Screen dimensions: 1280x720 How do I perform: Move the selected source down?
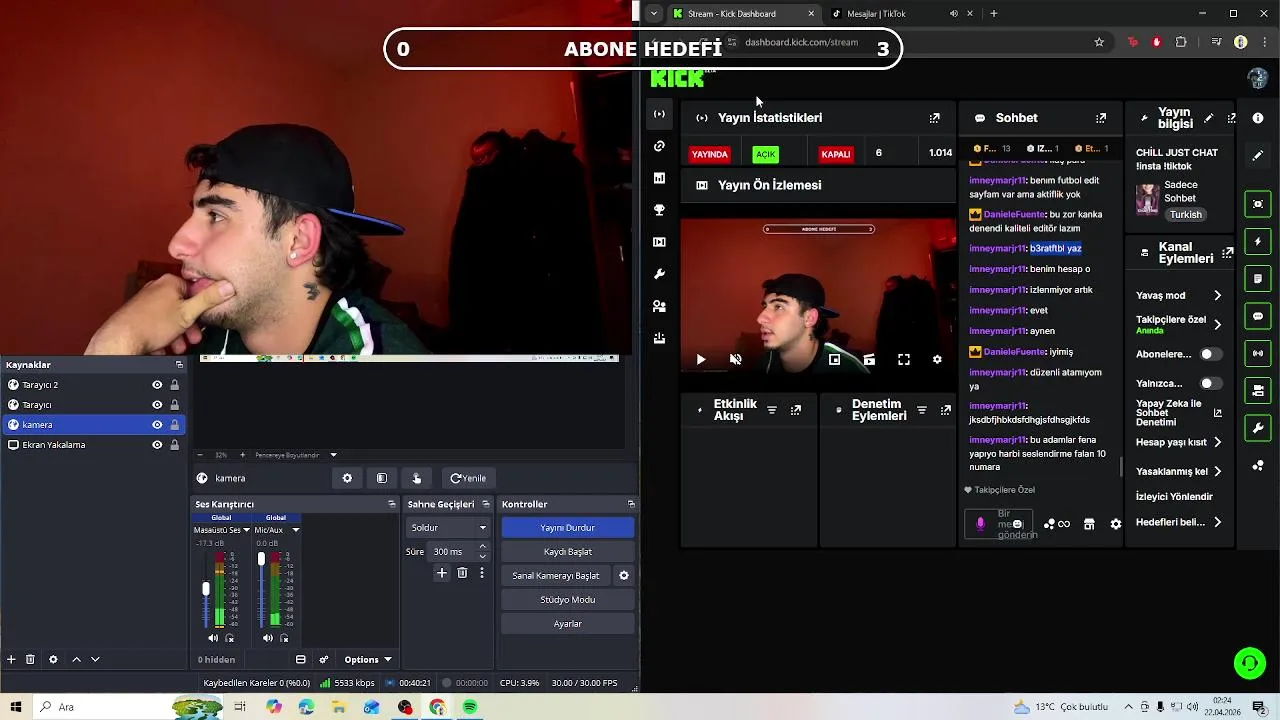click(95, 659)
